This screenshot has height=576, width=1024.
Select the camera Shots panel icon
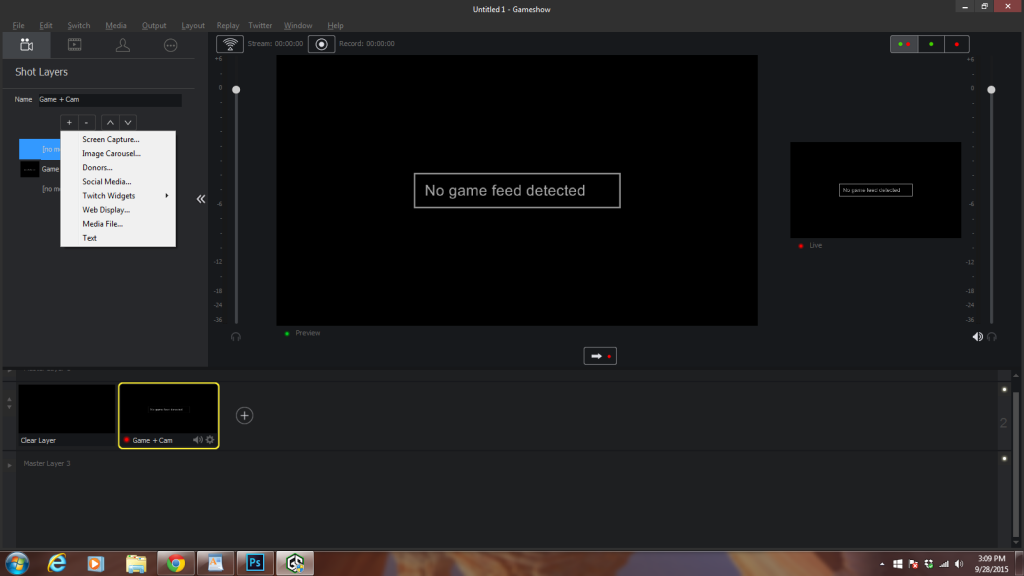click(x=25, y=44)
